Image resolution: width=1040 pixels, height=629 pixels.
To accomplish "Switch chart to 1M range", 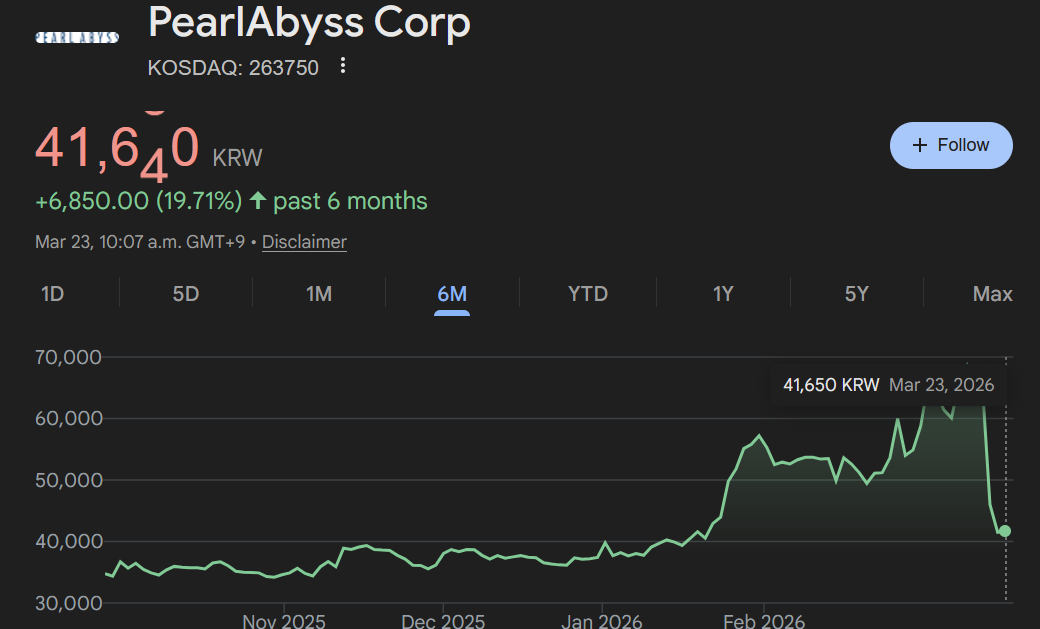I will [319, 293].
